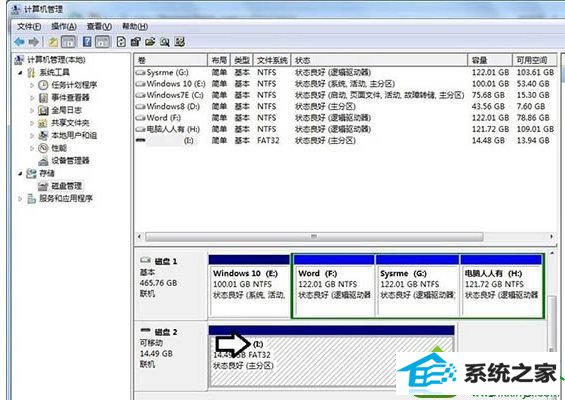This screenshot has width=565, height=400.
Task: Collapse the Storage (存储) tree node
Action: tap(20, 173)
